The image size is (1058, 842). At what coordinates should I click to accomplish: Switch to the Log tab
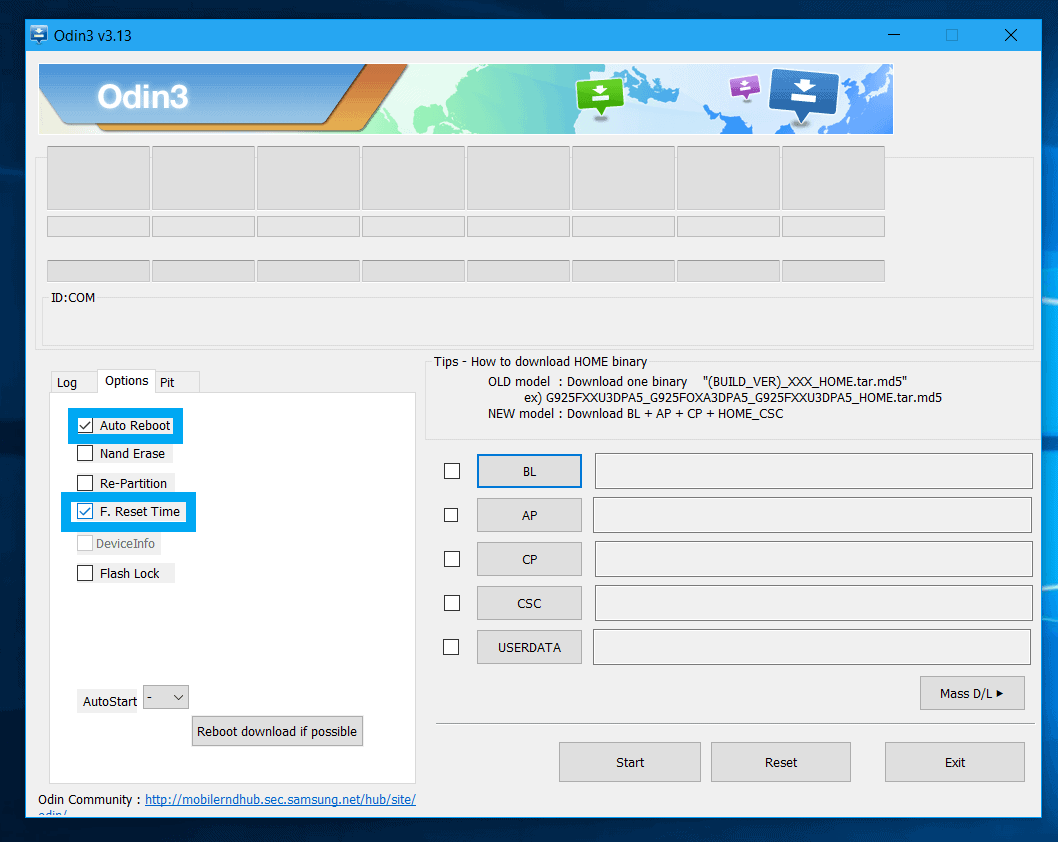tap(67, 383)
